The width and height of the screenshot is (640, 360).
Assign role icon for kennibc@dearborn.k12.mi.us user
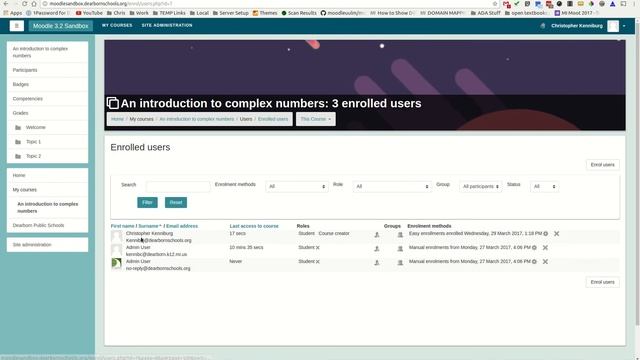377,249
